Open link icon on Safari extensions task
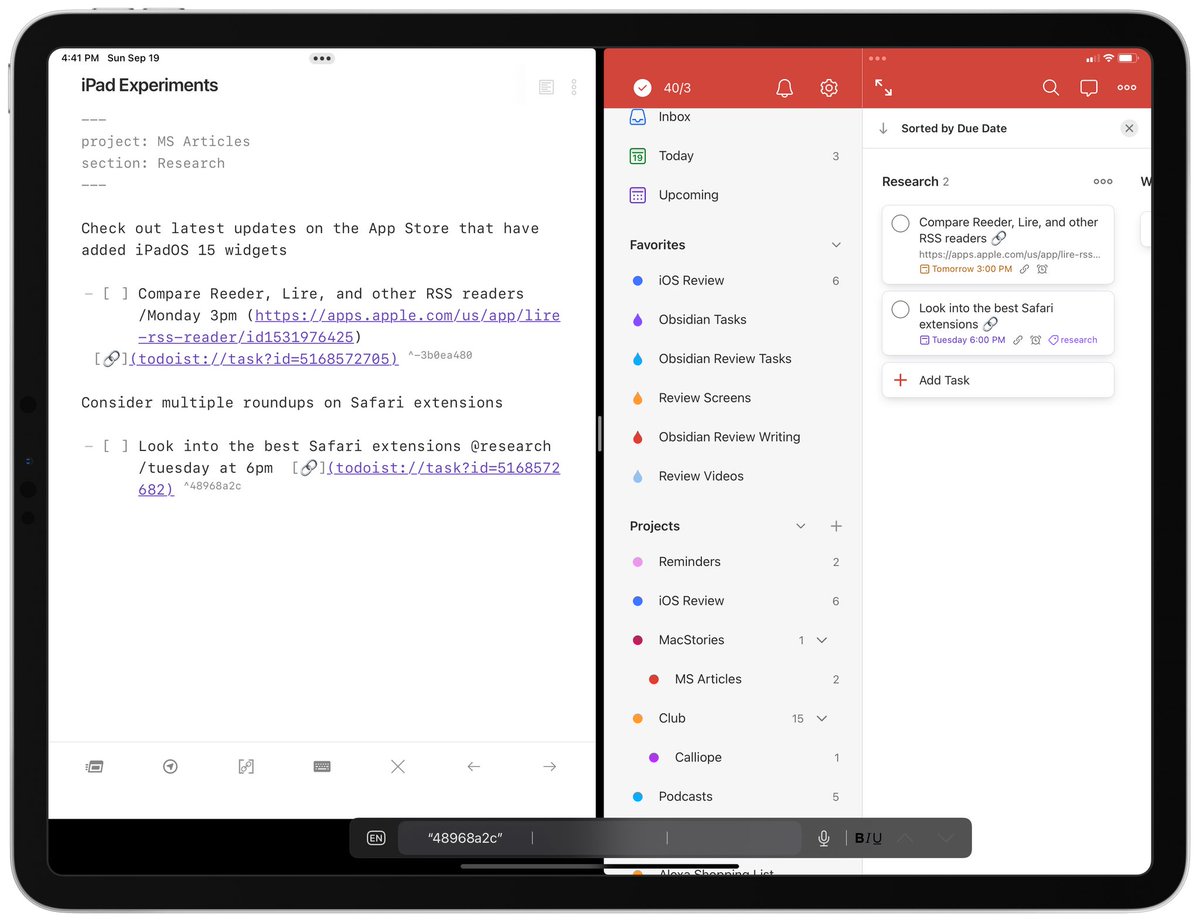The width and height of the screenshot is (1200, 923). pos(1018,340)
